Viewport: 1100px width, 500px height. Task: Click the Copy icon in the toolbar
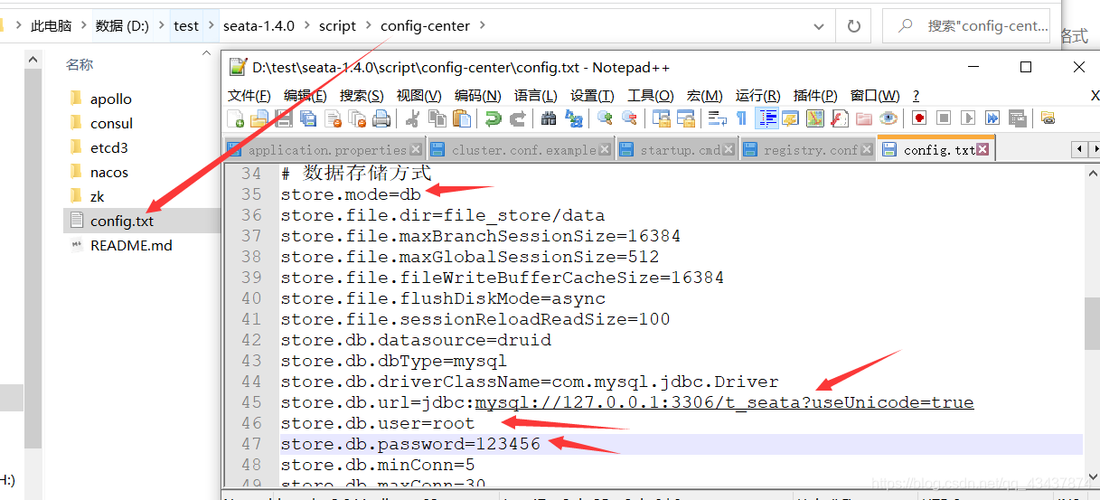point(437,119)
